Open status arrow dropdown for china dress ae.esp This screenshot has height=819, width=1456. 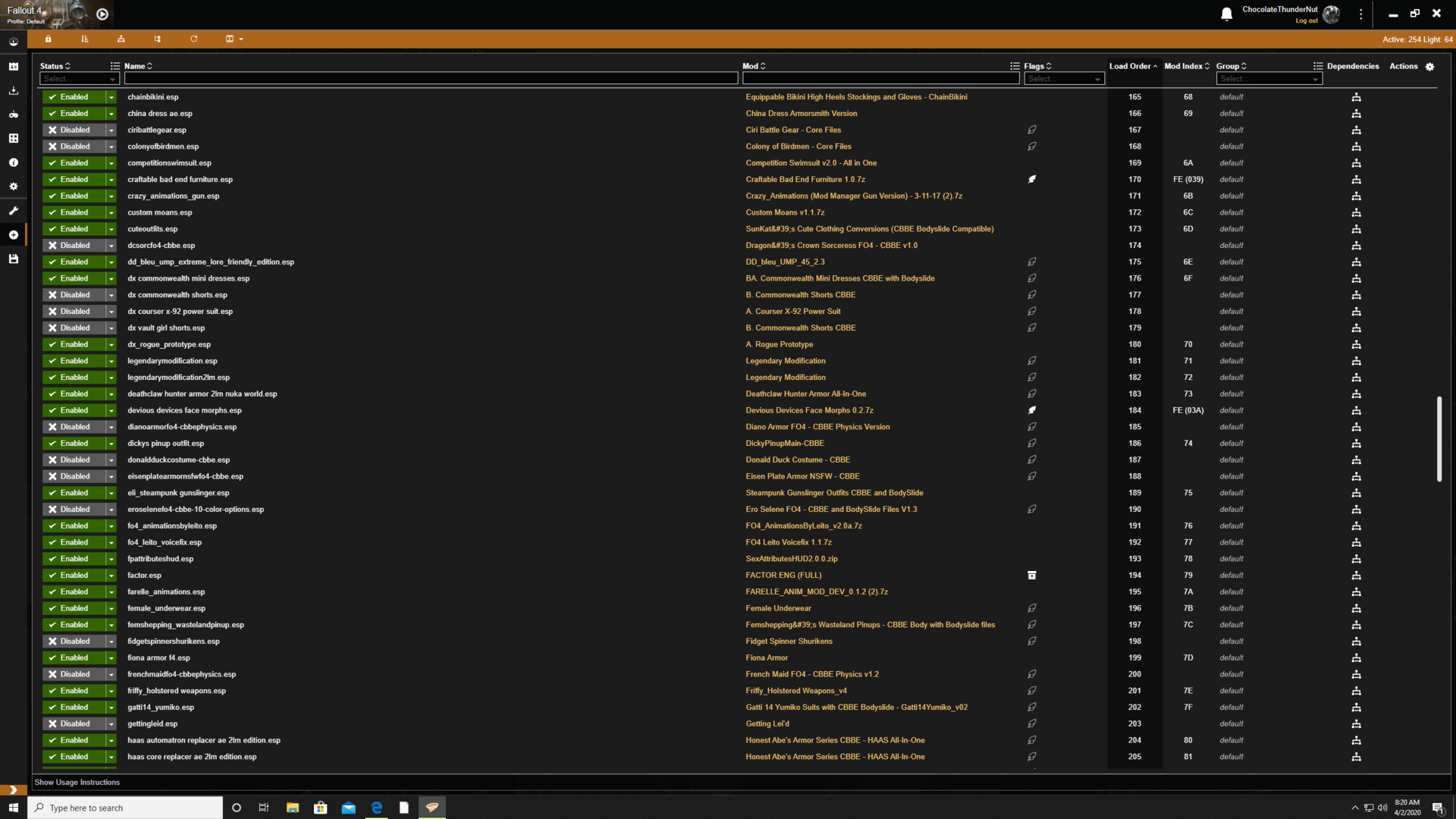click(x=111, y=114)
